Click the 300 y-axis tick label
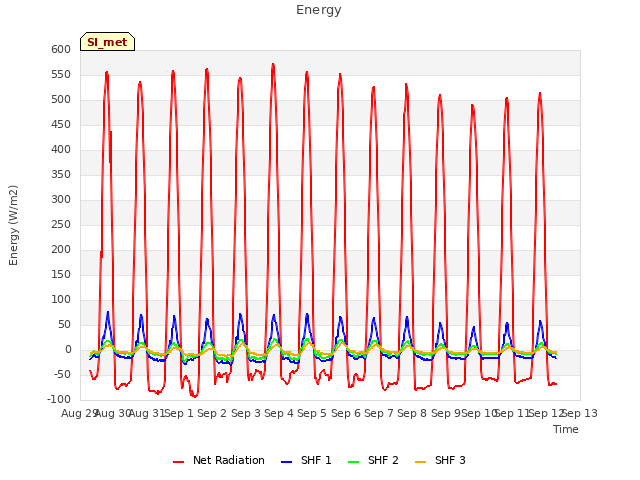The image size is (640, 480). [61, 200]
